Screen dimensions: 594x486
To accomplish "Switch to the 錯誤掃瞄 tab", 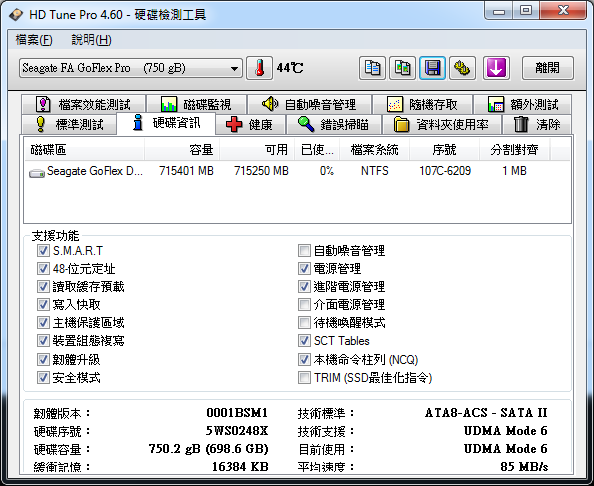I will (333, 124).
